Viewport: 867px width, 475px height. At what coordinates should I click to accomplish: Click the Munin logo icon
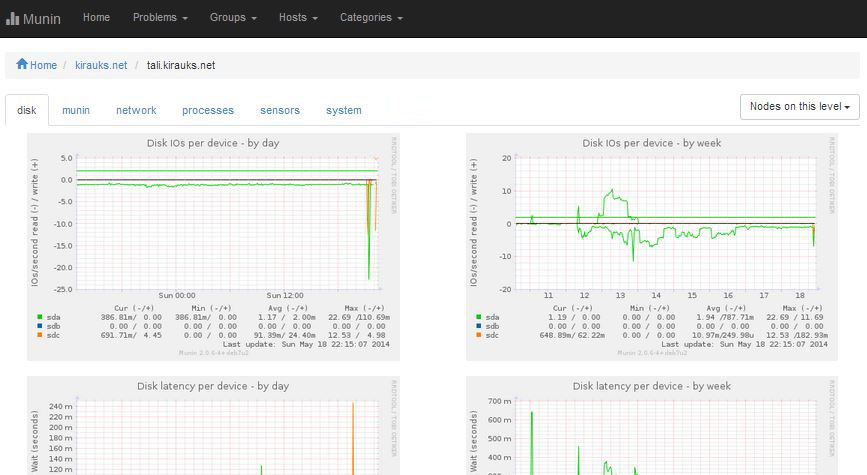pyautogui.click(x=13, y=18)
